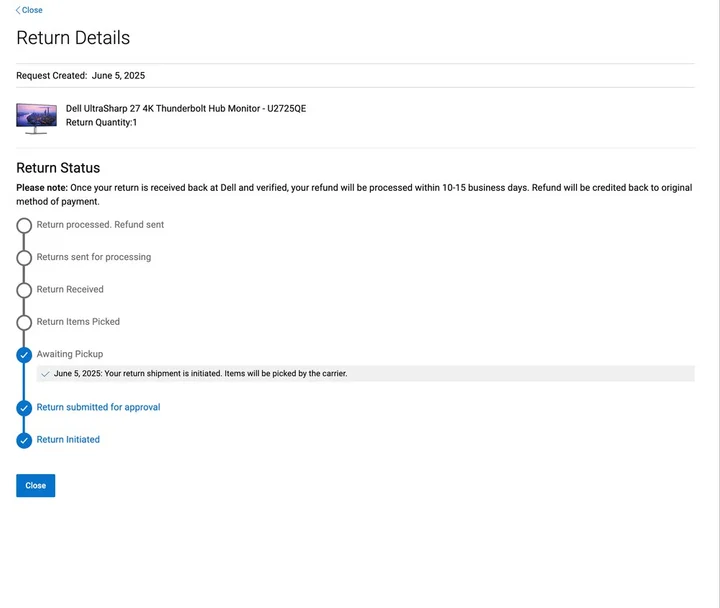Click the 'Return Items Picked' label
The height and width of the screenshot is (608, 720).
78,321
